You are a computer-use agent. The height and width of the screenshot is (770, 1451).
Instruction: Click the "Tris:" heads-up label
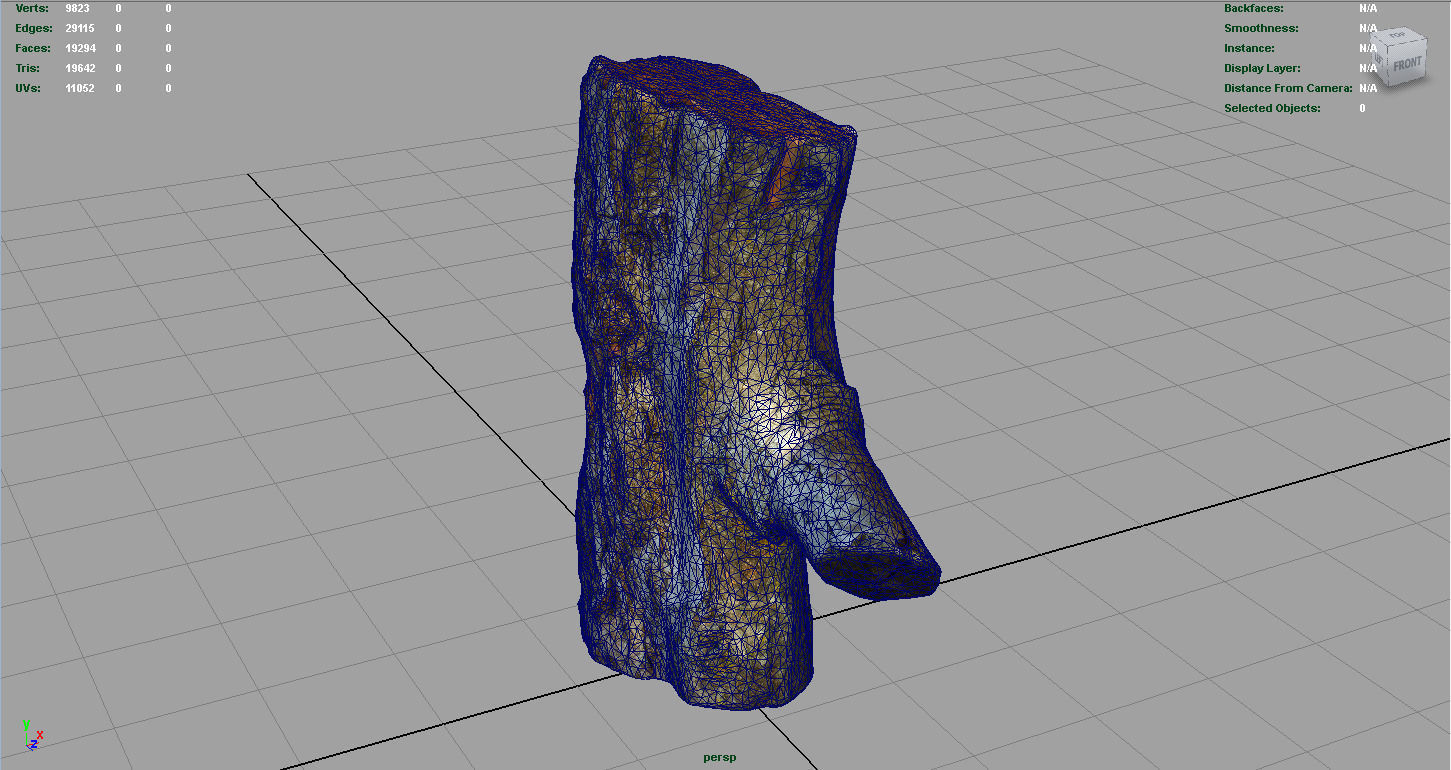point(29,68)
